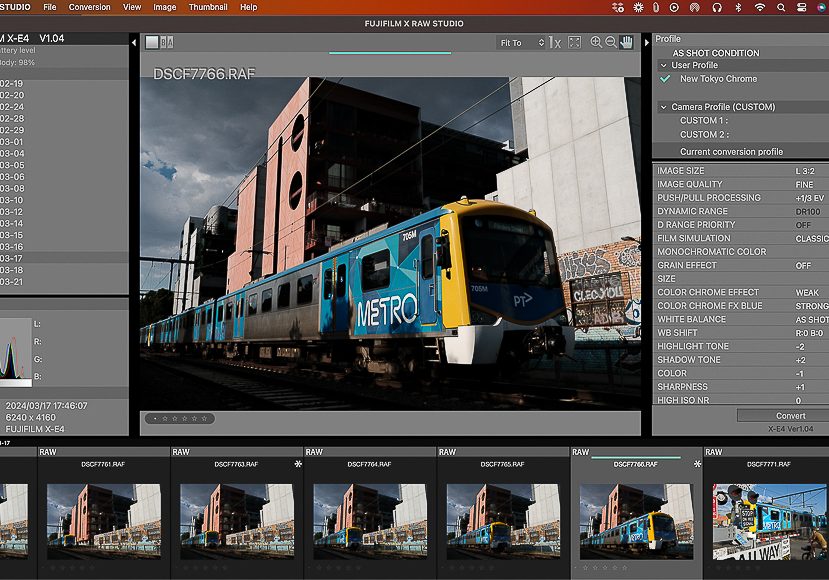Switch to before/after B|A comparison view

pyautogui.click(x=167, y=42)
